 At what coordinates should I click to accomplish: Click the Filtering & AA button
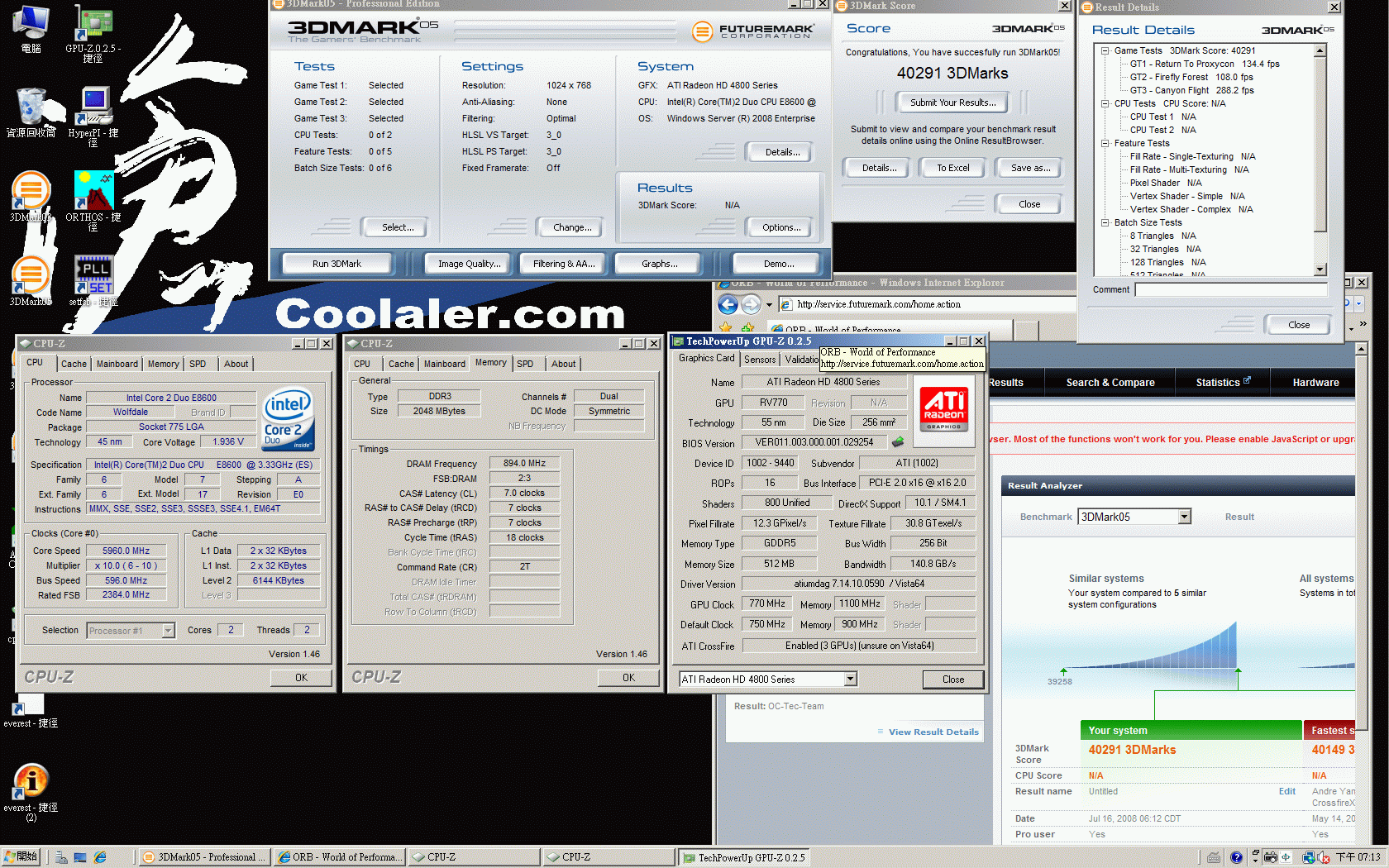(564, 264)
